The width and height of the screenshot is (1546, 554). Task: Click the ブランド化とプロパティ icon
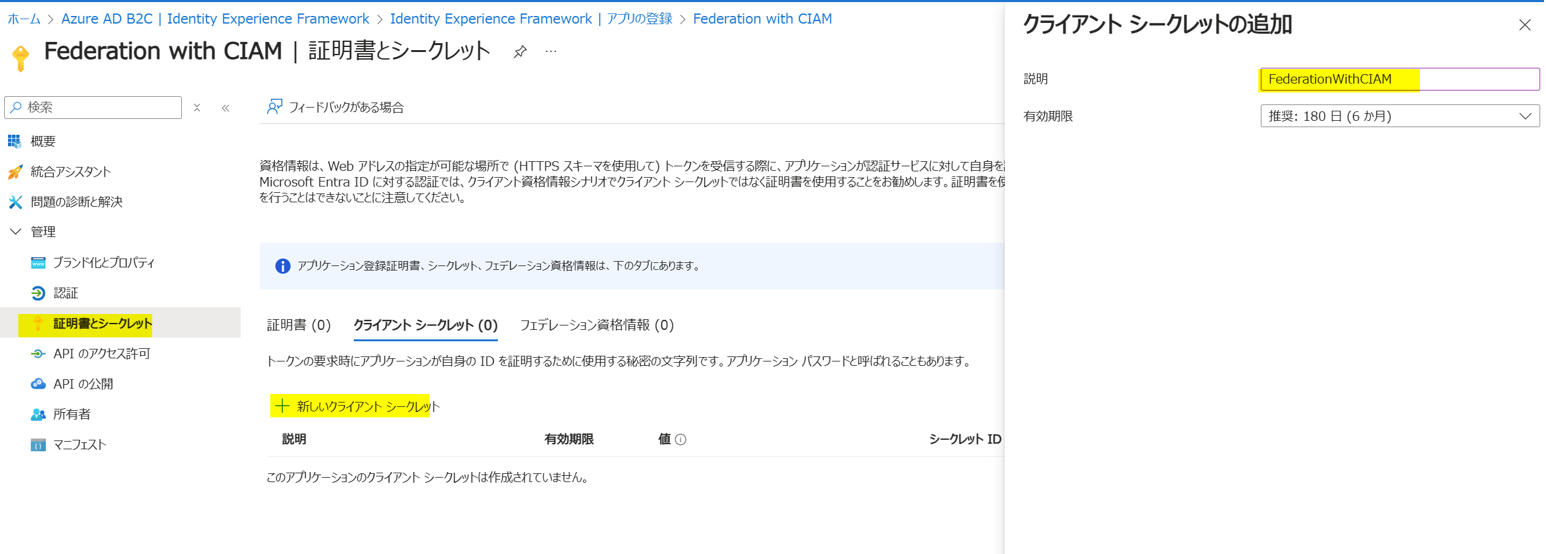(38, 263)
